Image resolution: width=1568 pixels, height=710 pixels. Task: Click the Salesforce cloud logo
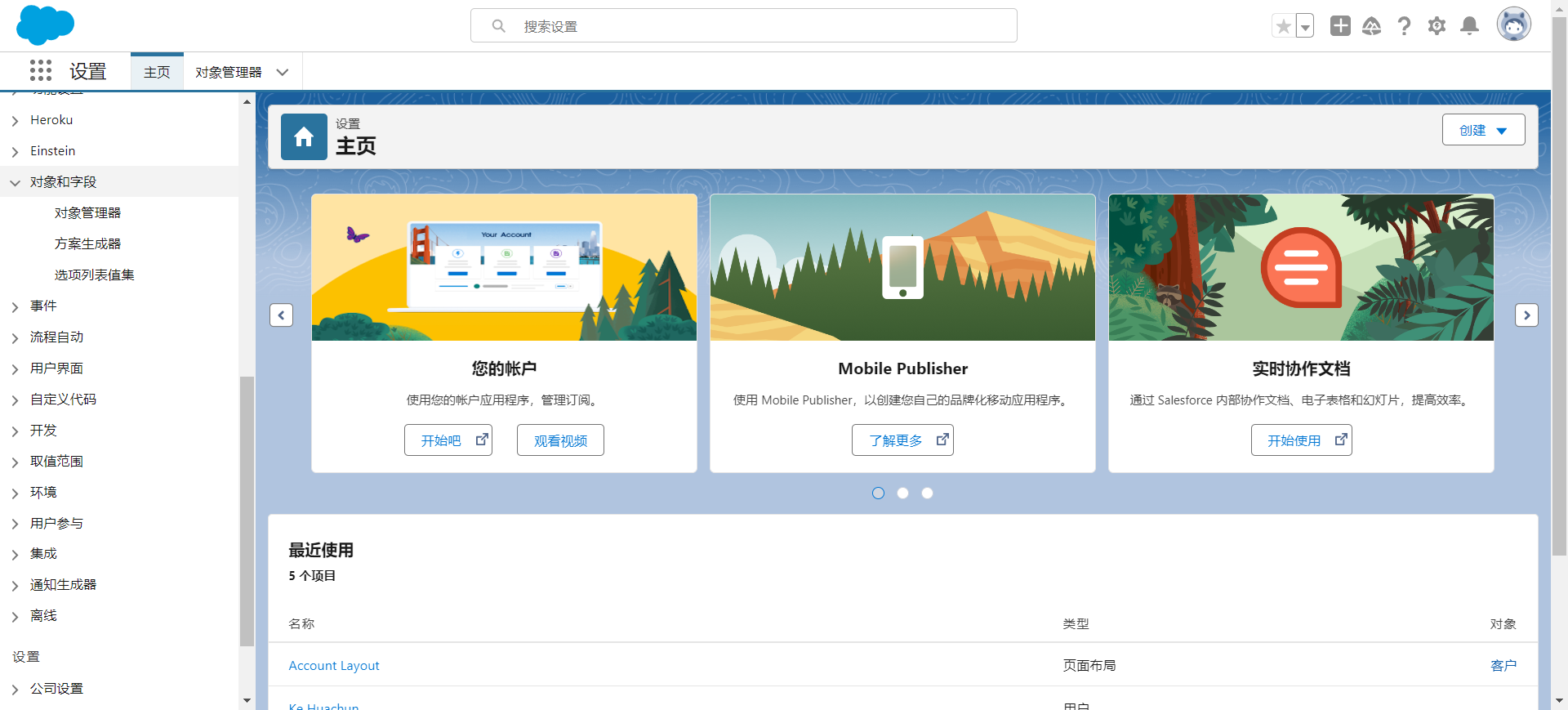click(x=45, y=25)
